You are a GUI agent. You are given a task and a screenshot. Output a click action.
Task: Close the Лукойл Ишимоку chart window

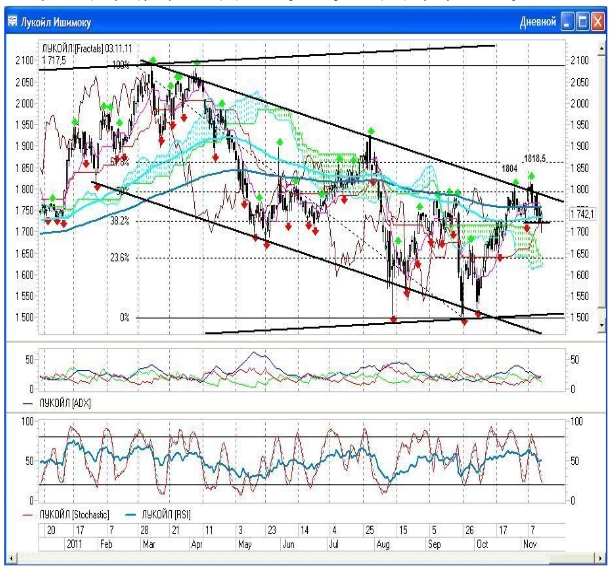[597, 21]
